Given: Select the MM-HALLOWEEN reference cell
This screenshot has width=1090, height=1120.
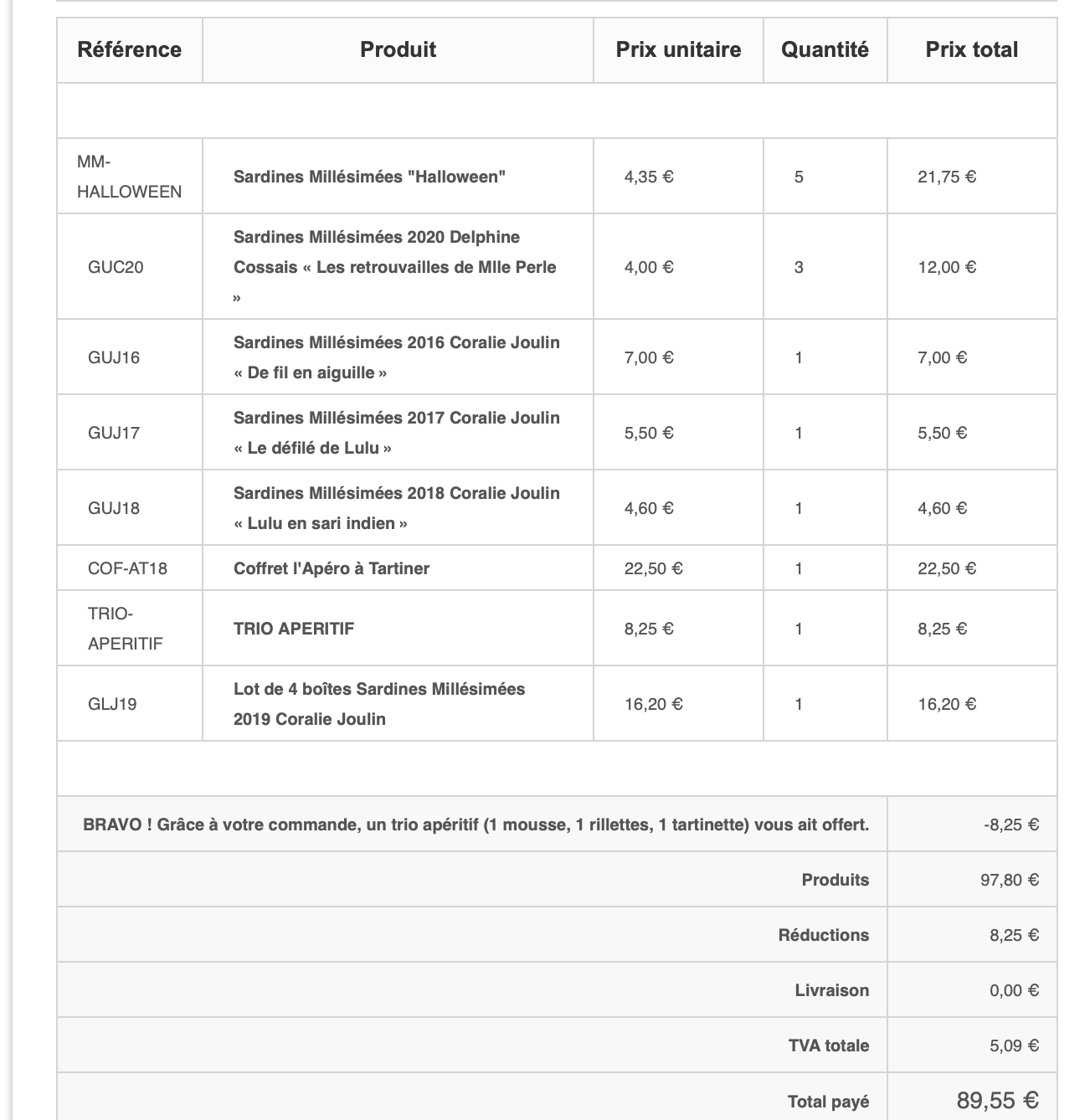Looking at the screenshot, I should (x=129, y=177).
